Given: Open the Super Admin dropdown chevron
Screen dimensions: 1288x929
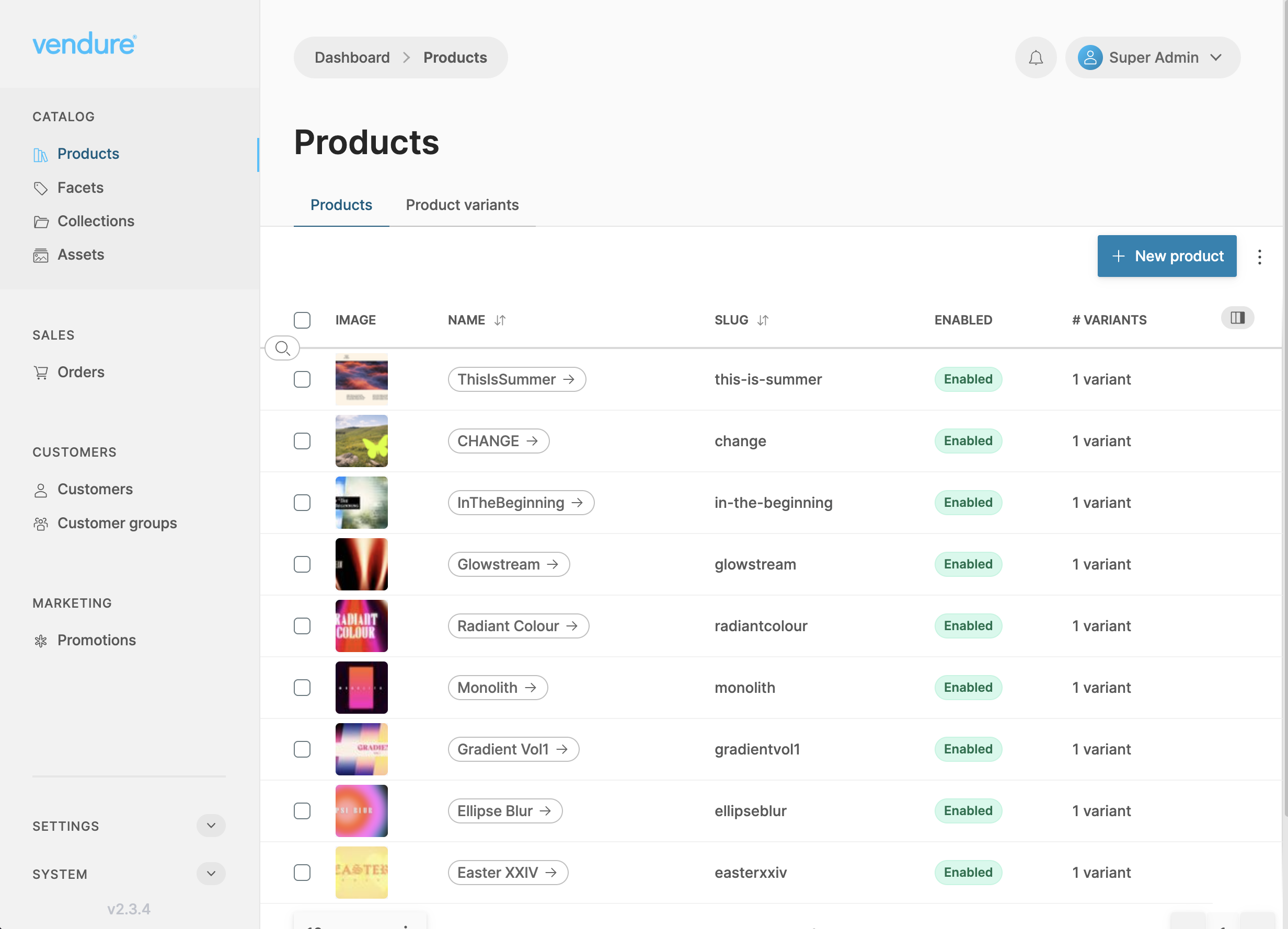Looking at the screenshot, I should [x=1216, y=58].
